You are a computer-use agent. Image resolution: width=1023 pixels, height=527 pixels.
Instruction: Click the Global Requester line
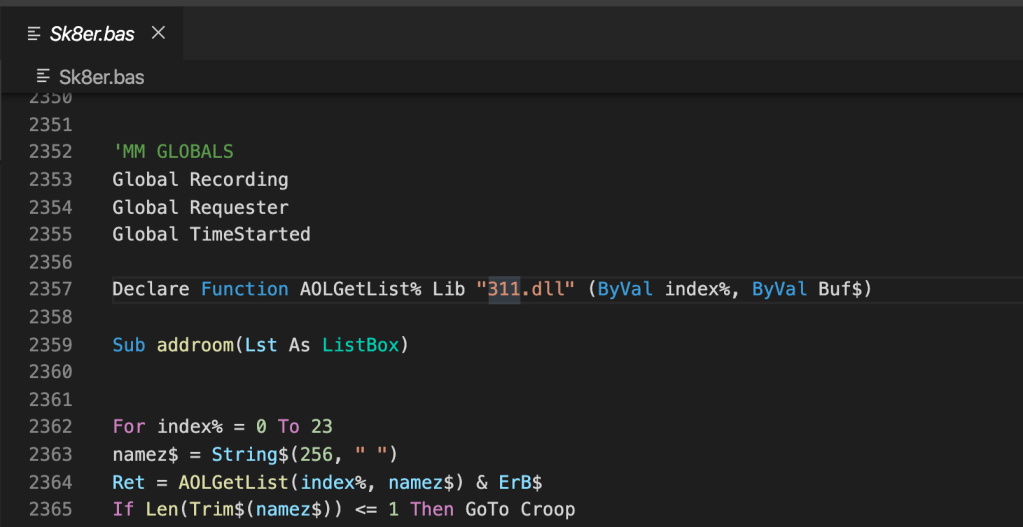pos(200,208)
